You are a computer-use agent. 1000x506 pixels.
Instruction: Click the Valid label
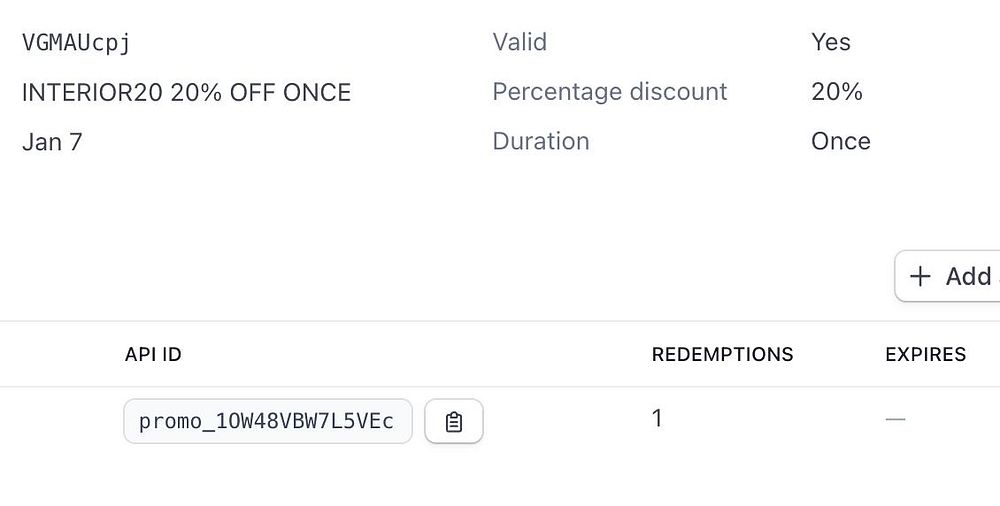pos(519,42)
